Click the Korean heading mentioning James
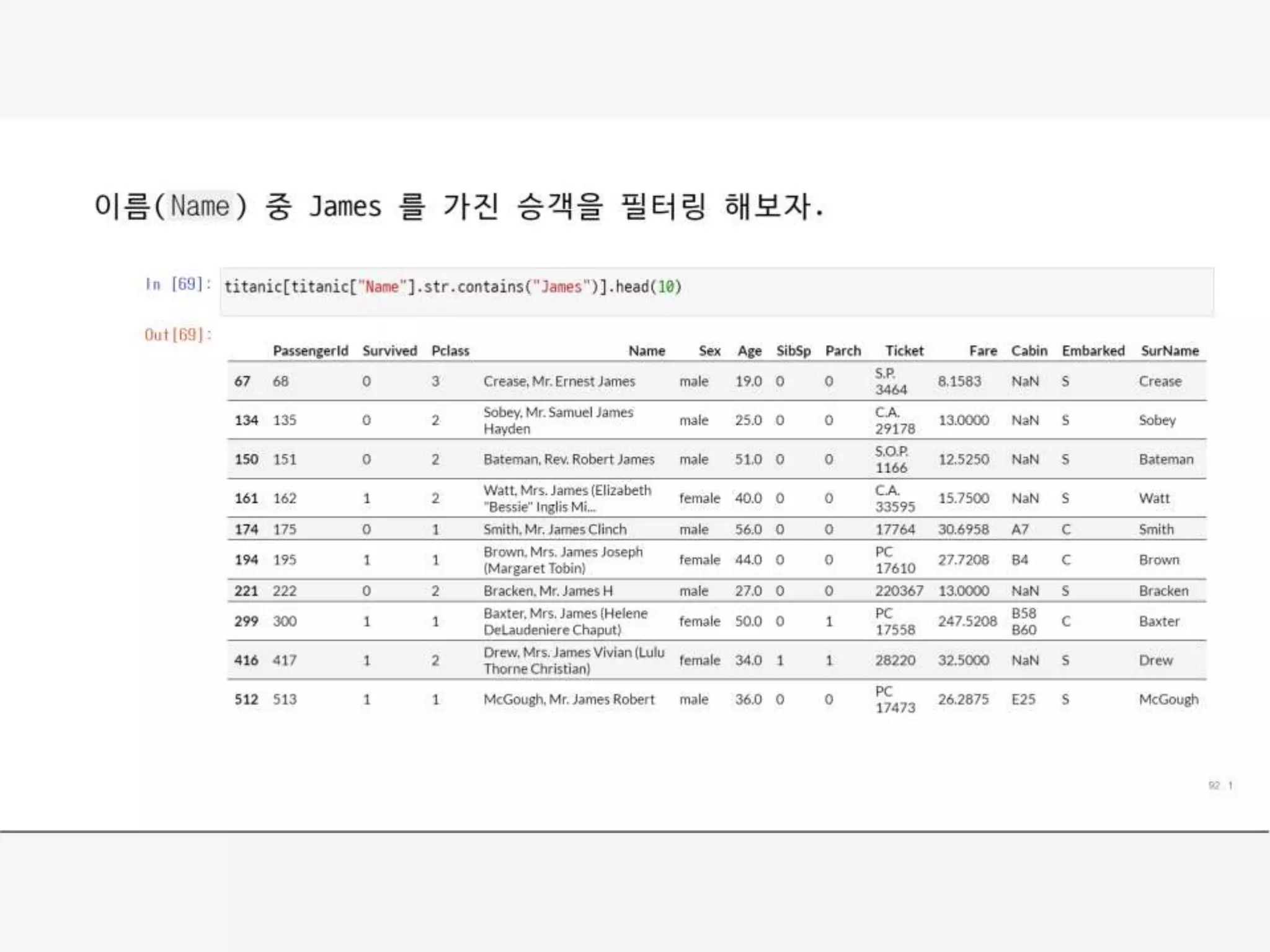1270x952 pixels. coord(459,206)
